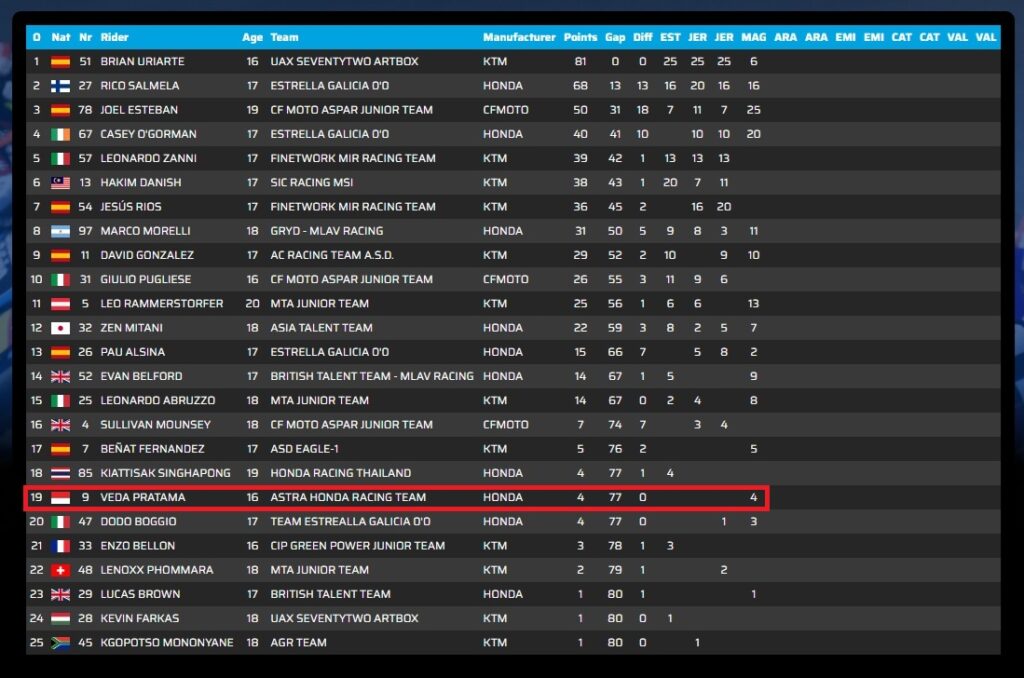This screenshot has height=678, width=1024.
Task: Click CFMOTO manufacturer in Joel Esteban's row
Action: tap(505, 110)
